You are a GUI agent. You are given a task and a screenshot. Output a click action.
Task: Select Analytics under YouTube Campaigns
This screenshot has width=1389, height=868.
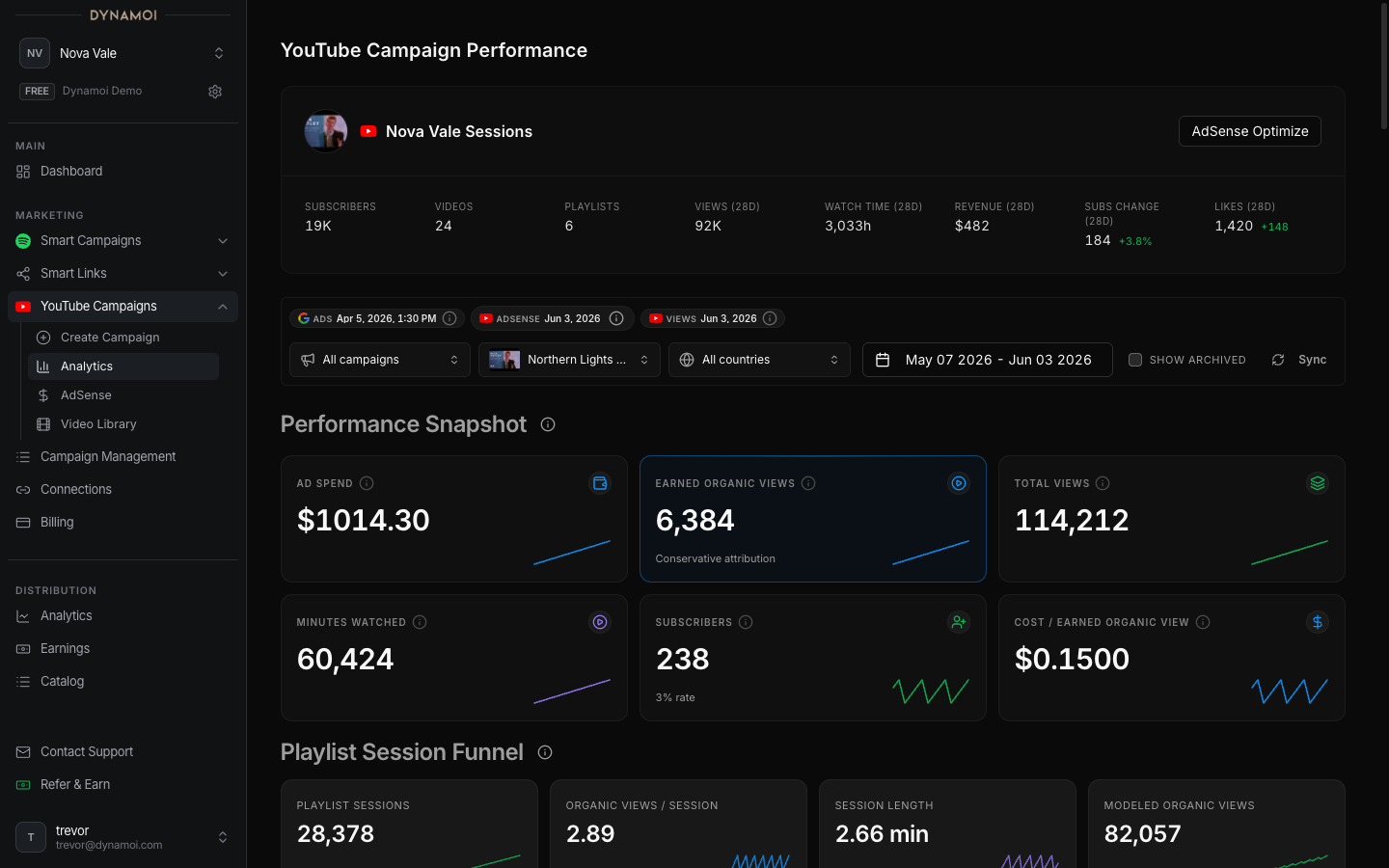[x=123, y=366]
